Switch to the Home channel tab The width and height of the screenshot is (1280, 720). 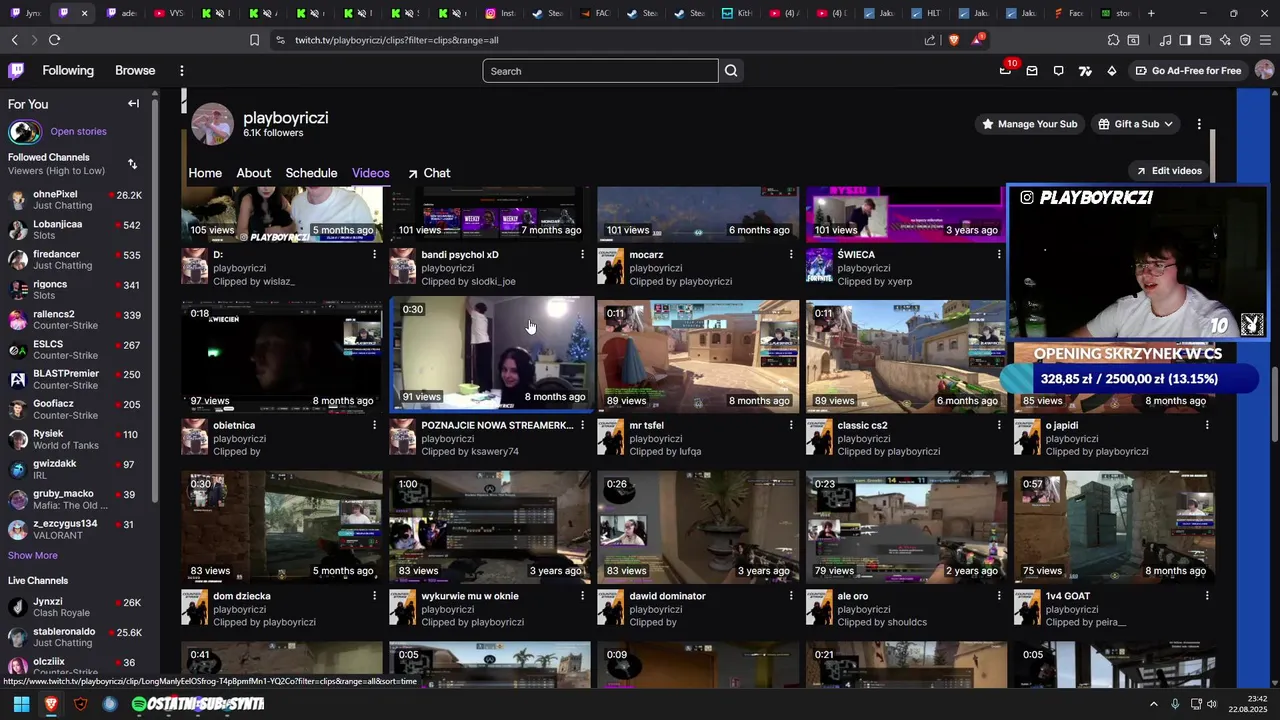(205, 173)
